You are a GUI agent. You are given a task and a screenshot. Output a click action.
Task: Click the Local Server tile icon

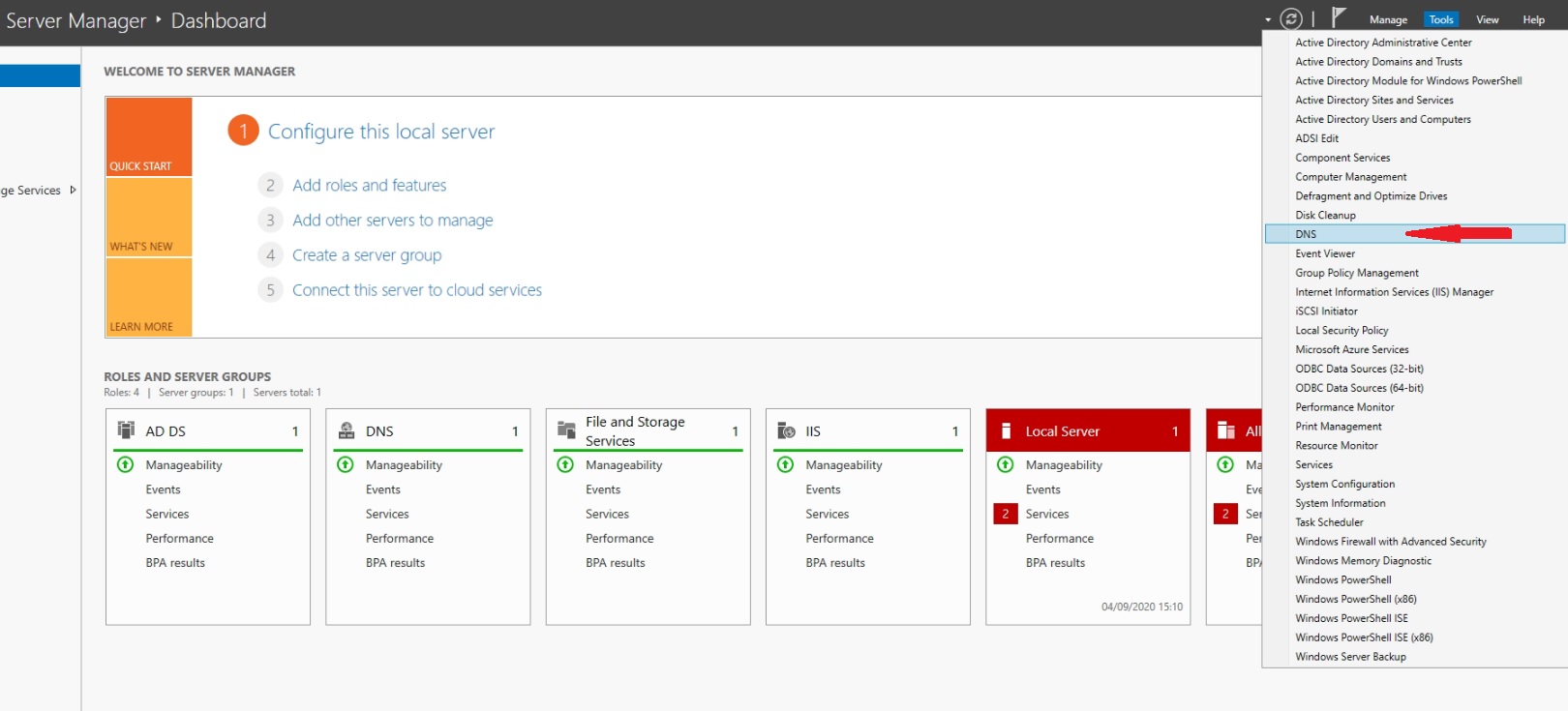click(1006, 430)
